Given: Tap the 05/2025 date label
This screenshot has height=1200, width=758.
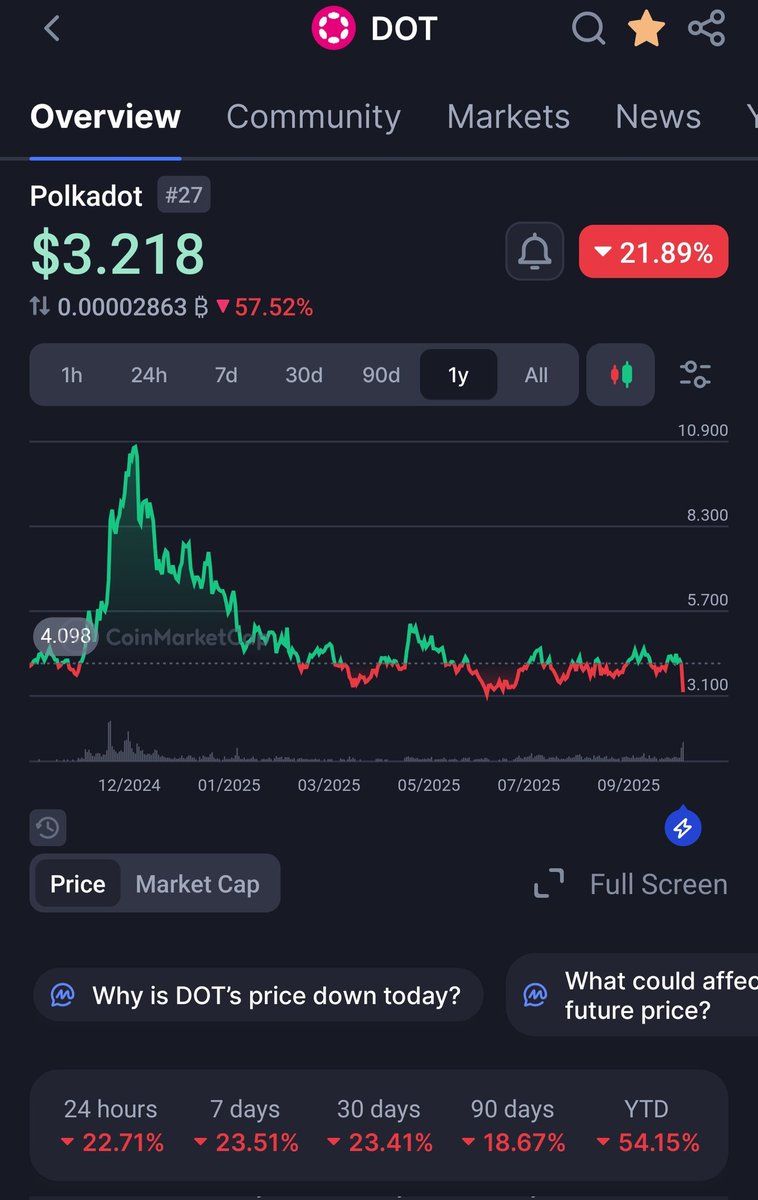Looking at the screenshot, I should pyautogui.click(x=429, y=785).
